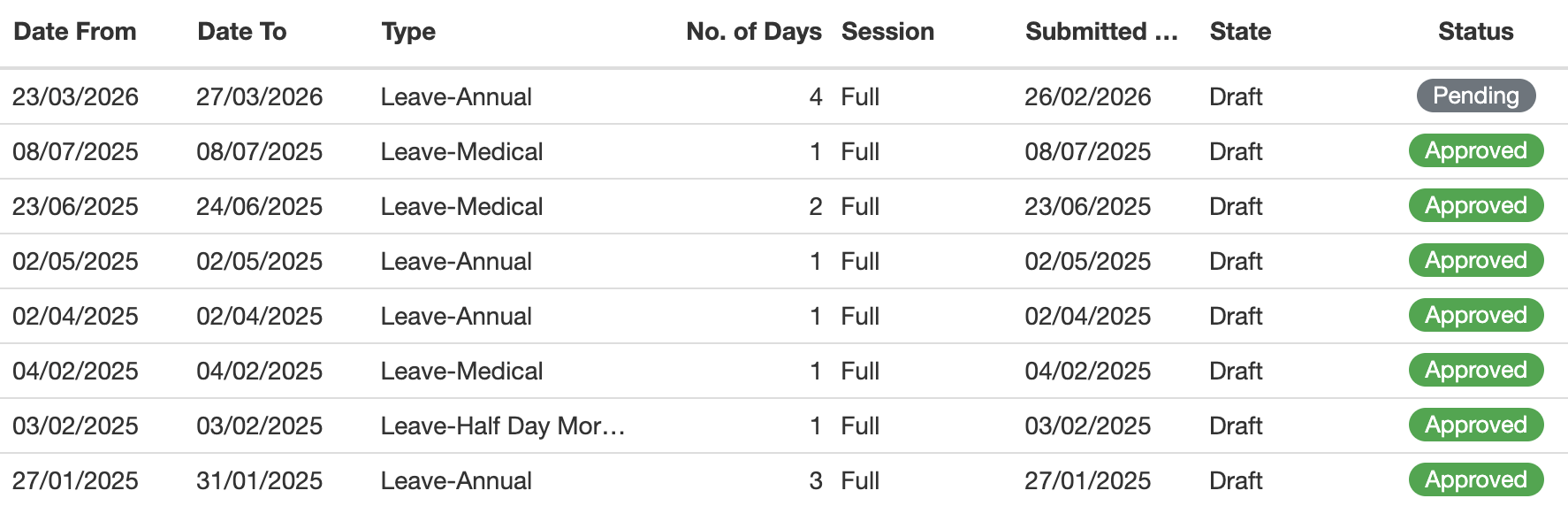Screen dimensions: 1568x529
Task: Click the 26/02/2026 submitted date cell
Action: 1087,96
